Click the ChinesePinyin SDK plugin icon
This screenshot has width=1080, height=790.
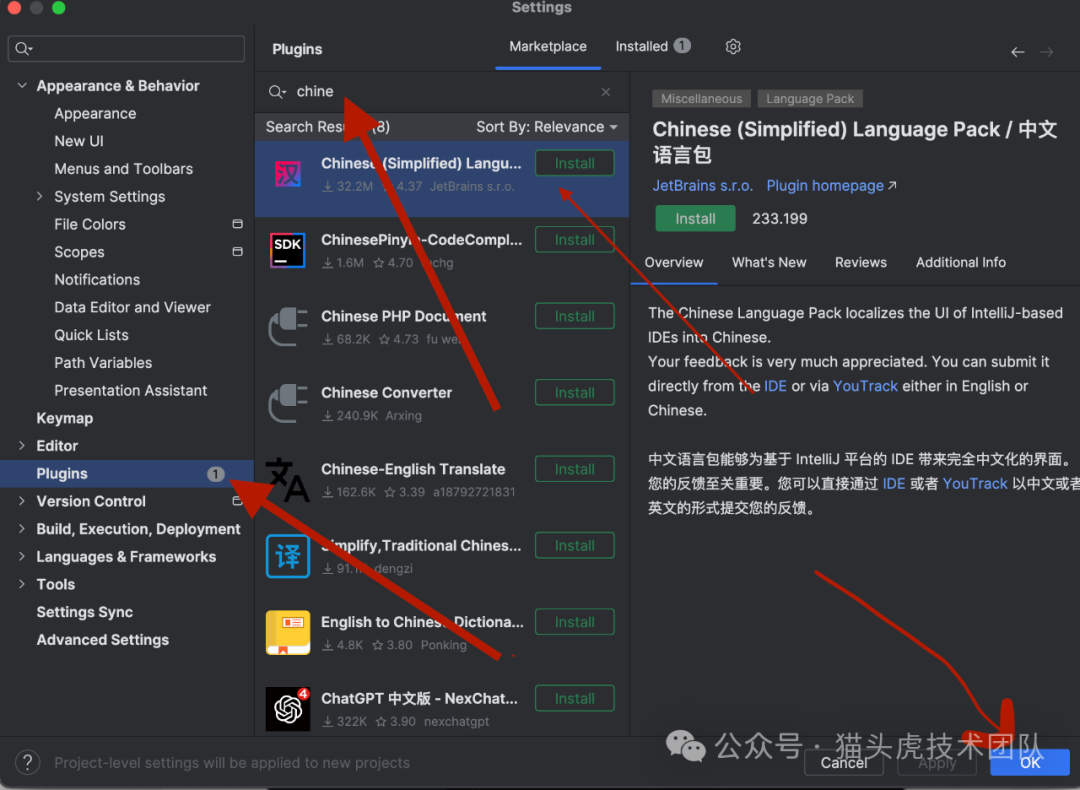pyautogui.click(x=287, y=251)
